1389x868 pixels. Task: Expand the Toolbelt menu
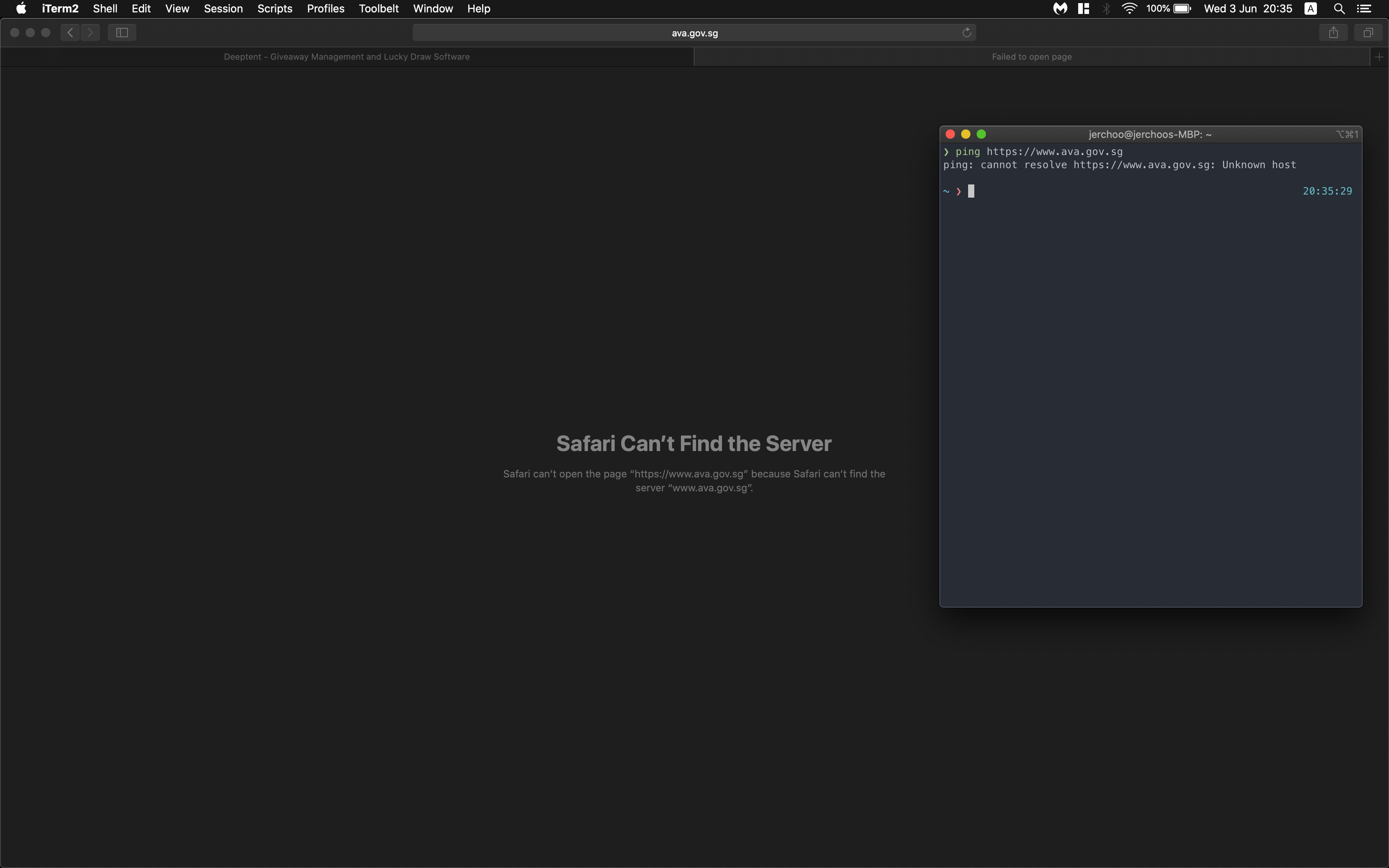[x=378, y=9]
